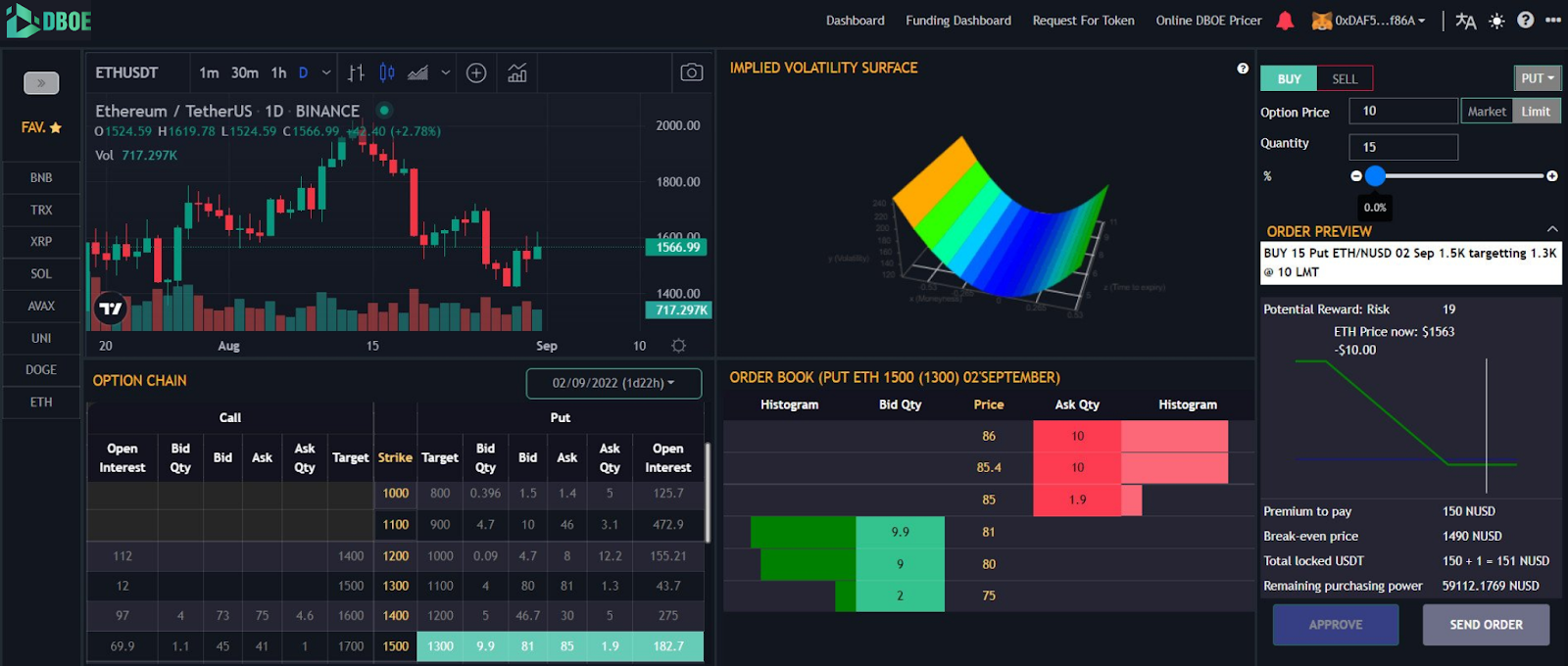Click the TradingView logo on the chart
1568x666 pixels.
111,309
